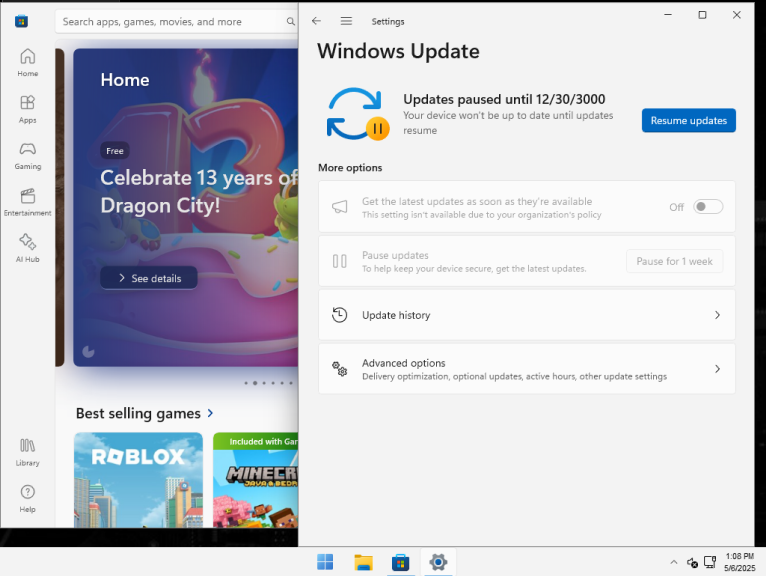Image resolution: width=766 pixels, height=576 pixels.
Task: Open Gaming section in Microsoft Store
Action: [x=27, y=155]
